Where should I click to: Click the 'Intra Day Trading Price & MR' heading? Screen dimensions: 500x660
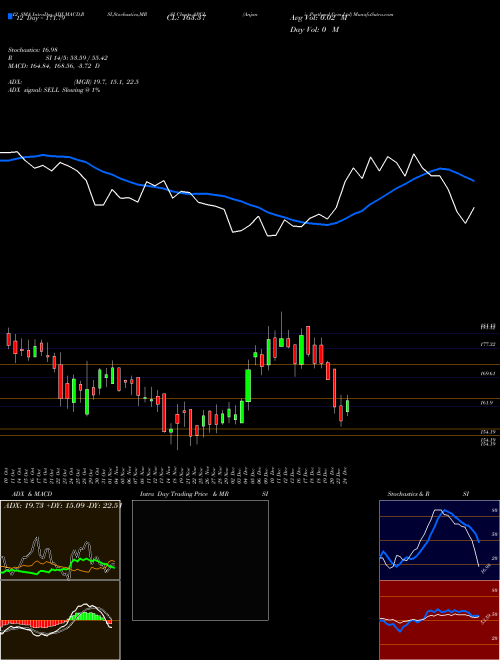184,494
